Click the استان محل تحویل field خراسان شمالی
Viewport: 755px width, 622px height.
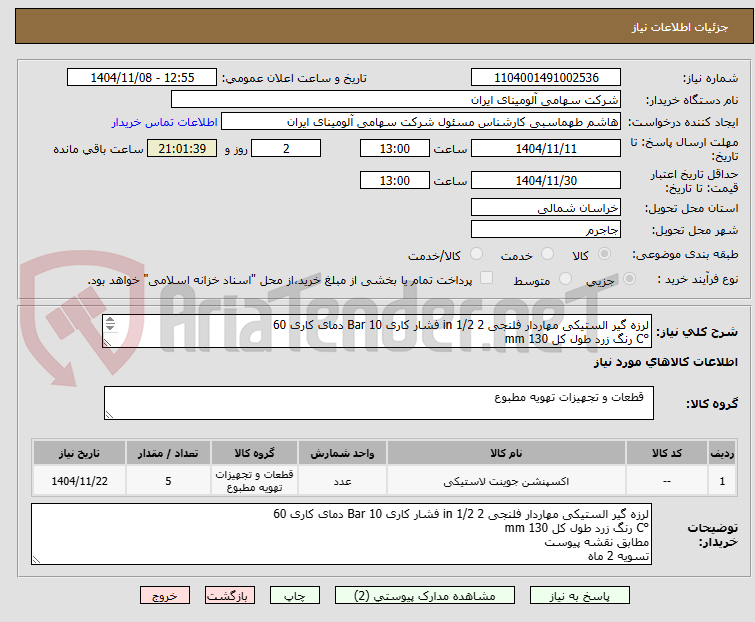tap(546, 207)
